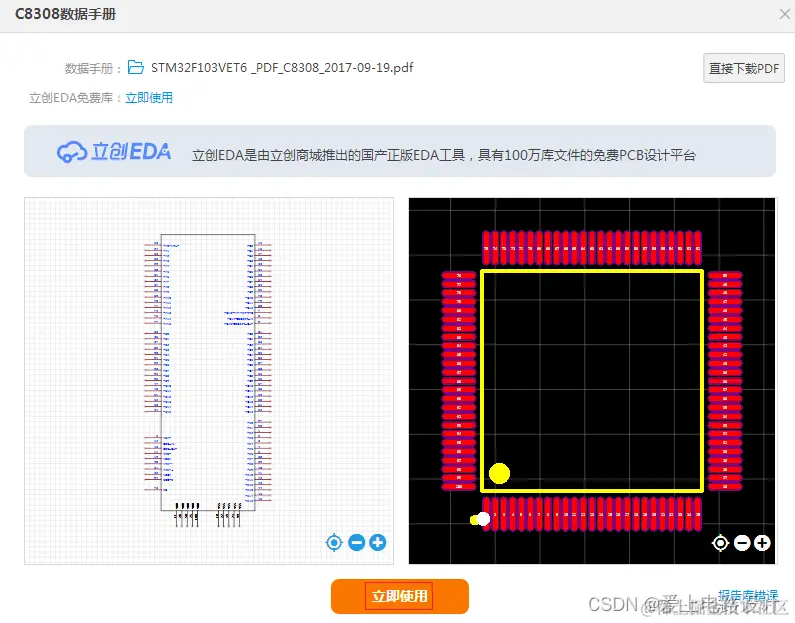The width and height of the screenshot is (795, 623).
Task: Click the 报告库错误 link
Action: click(748, 595)
